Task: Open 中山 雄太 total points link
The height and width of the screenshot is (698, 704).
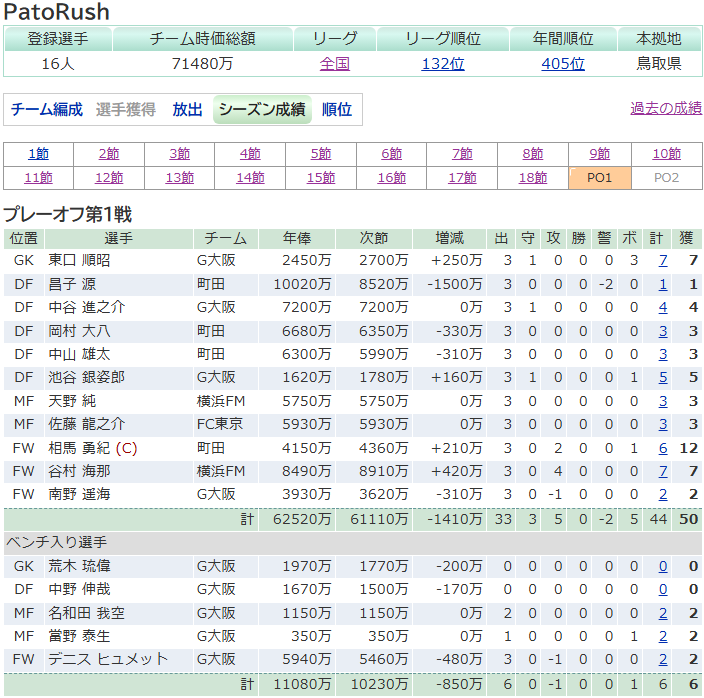Action: (663, 355)
